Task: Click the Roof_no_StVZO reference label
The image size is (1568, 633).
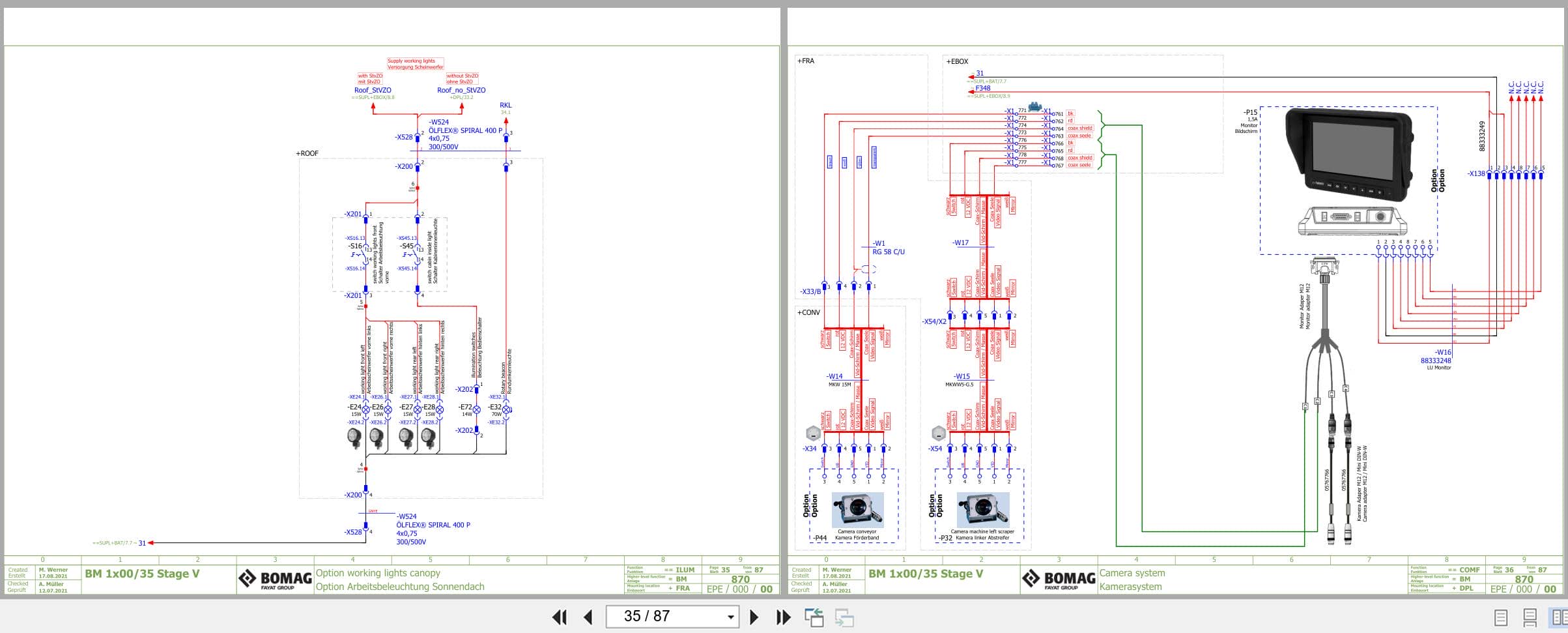Action: click(461, 90)
